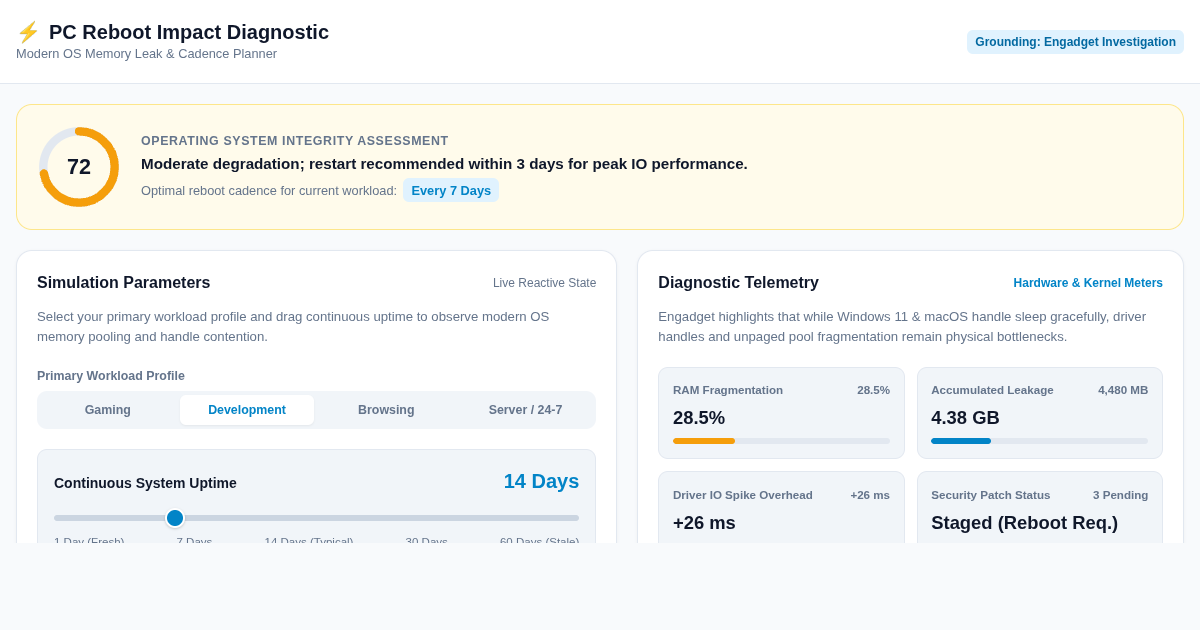Click the RAM Fragmentation progress bar
Image resolution: width=1200 pixels, height=630 pixels.
[x=781, y=441]
